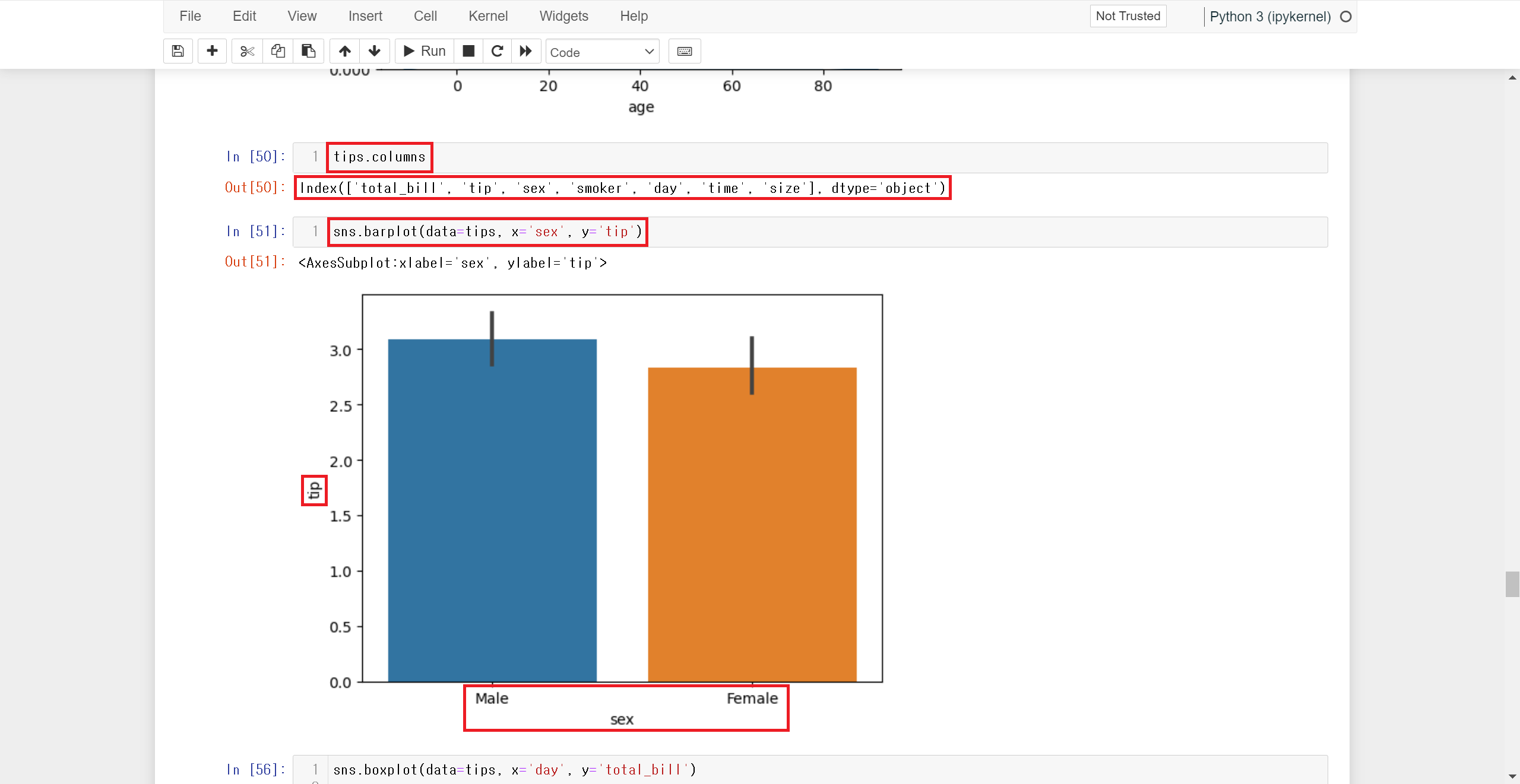This screenshot has height=784, width=1520.
Task: Interrupt the kernel with the stop icon
Action: click(468, 51)
